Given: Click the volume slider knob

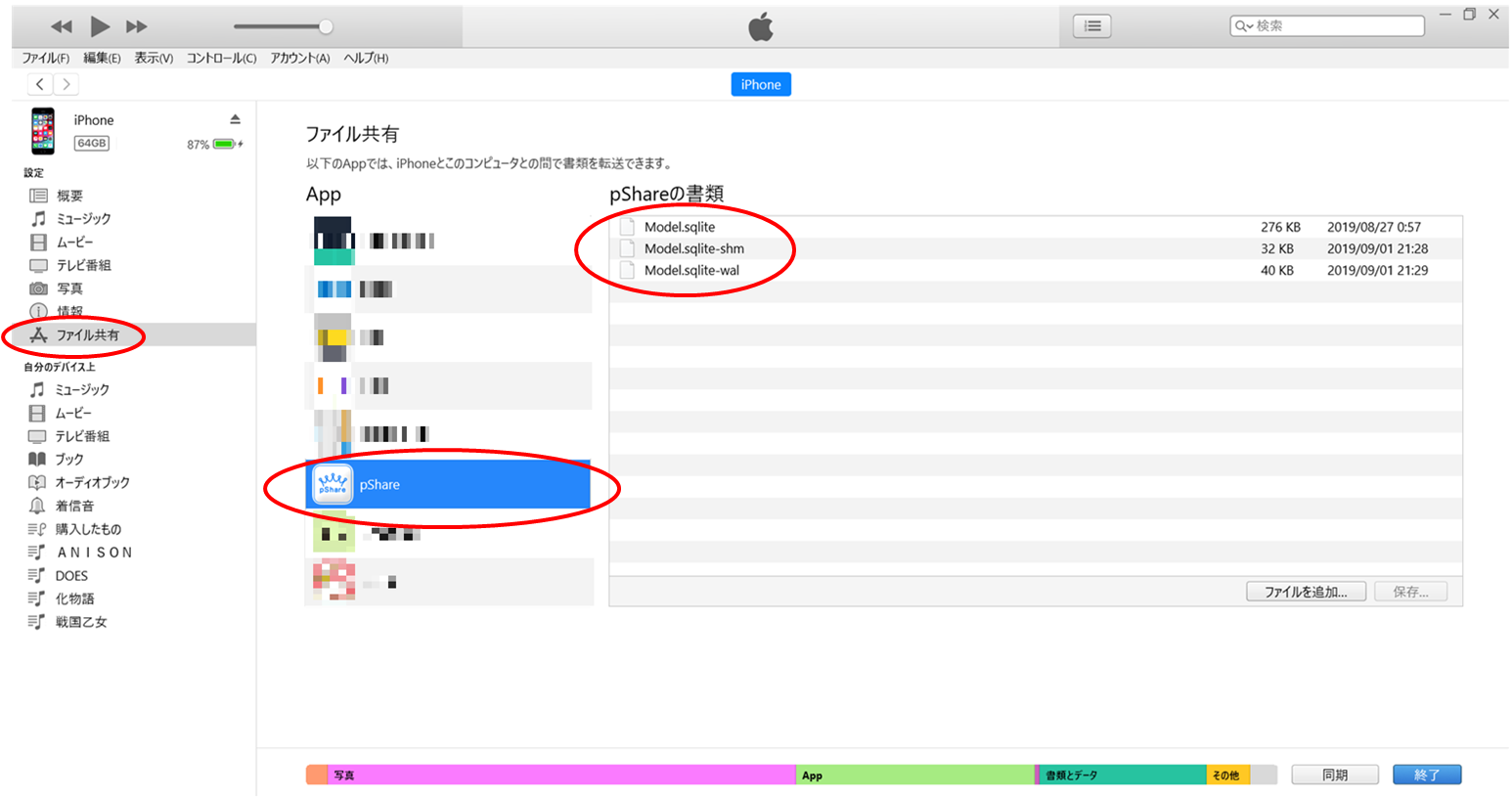Looking at the screenshot, I should tap(326, 26).
